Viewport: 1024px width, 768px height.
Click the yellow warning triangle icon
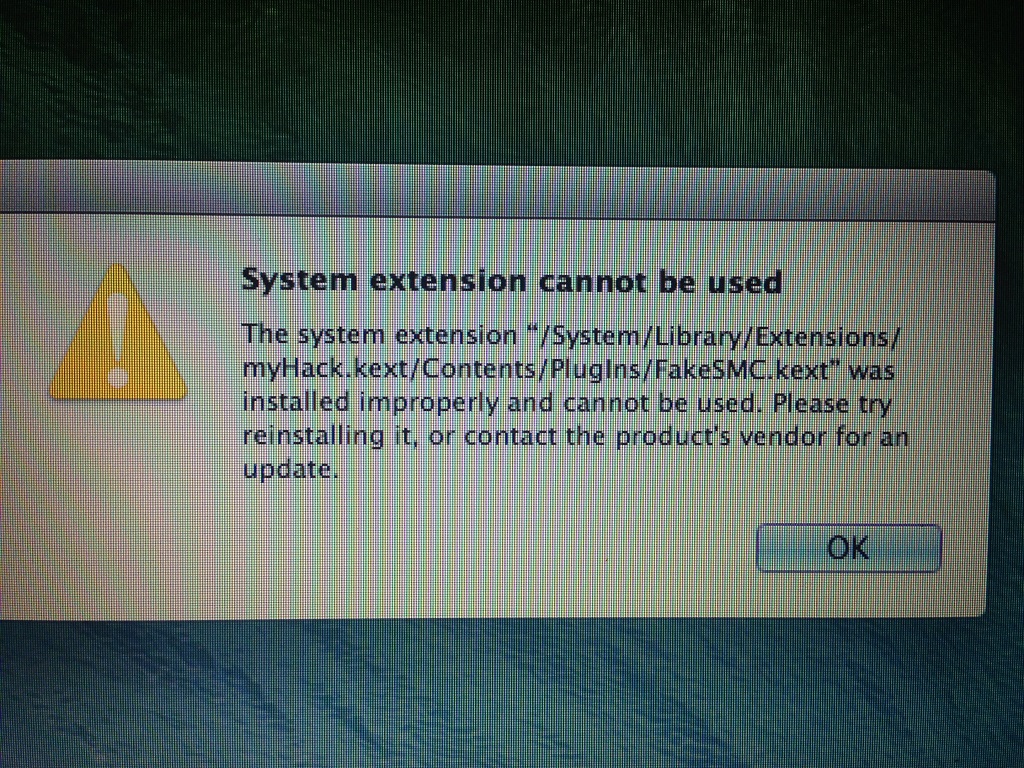pyautogui.click(x=118, y=332)
